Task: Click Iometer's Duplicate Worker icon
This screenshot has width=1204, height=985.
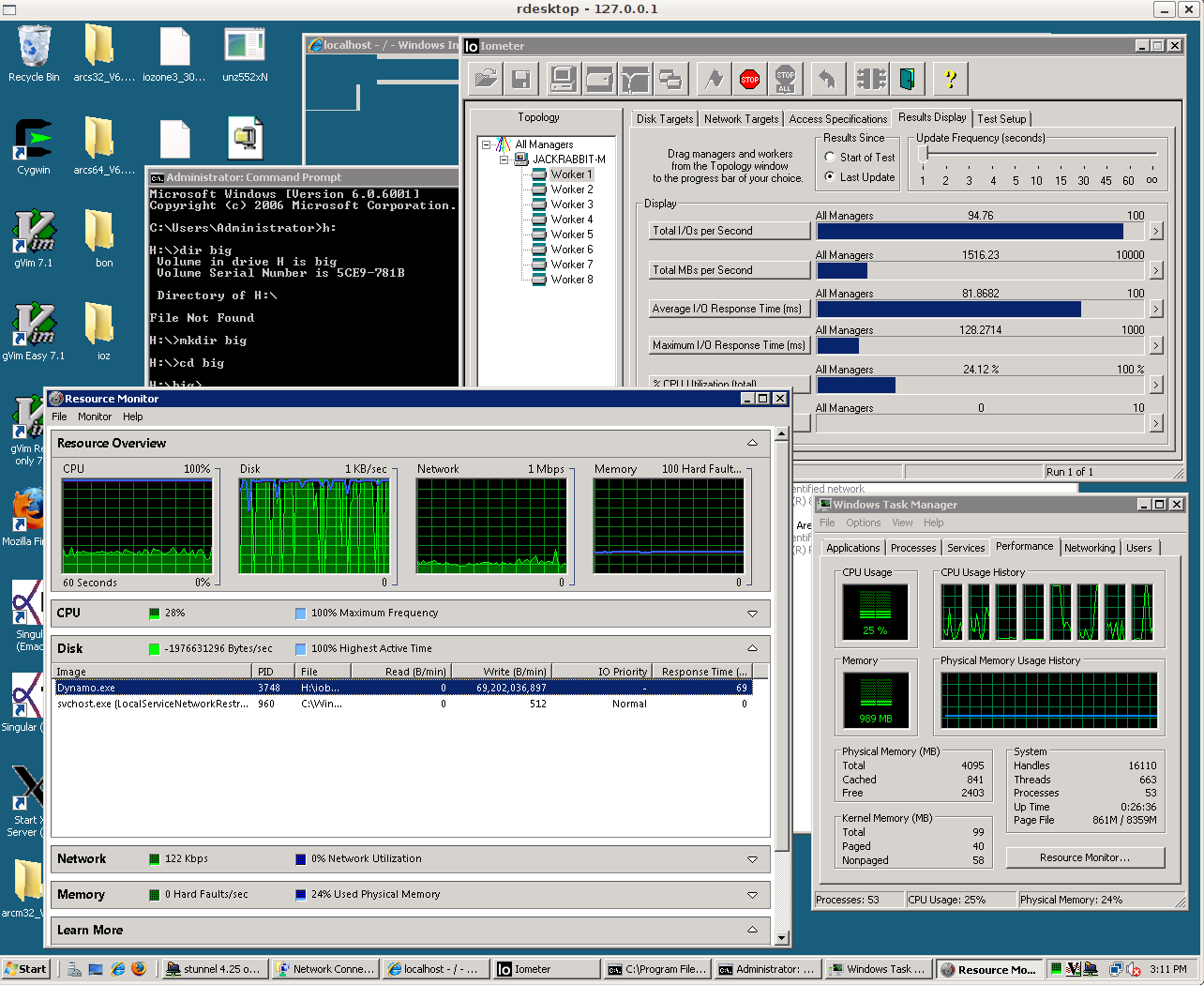Action: 670,80
